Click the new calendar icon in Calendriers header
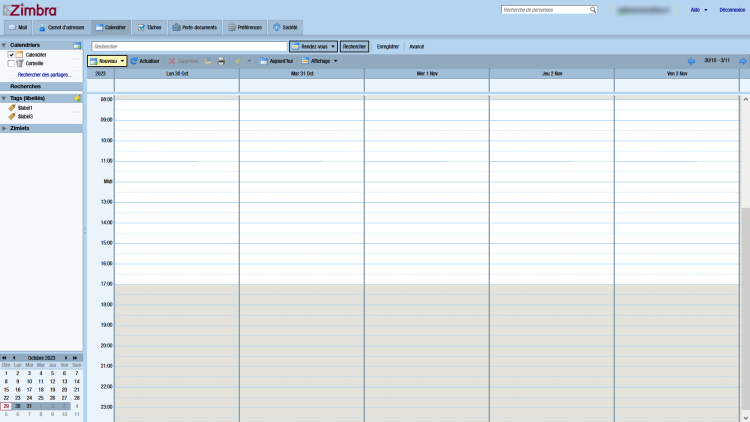Viewport: 750px width, 422px height. pos(77,45)
